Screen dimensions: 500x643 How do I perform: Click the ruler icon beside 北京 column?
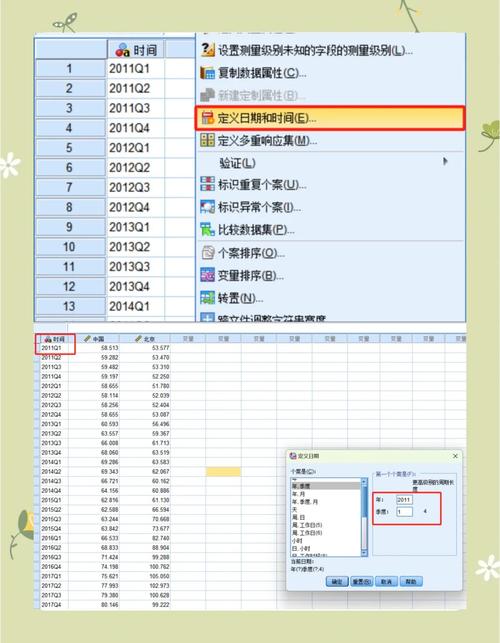138,339
